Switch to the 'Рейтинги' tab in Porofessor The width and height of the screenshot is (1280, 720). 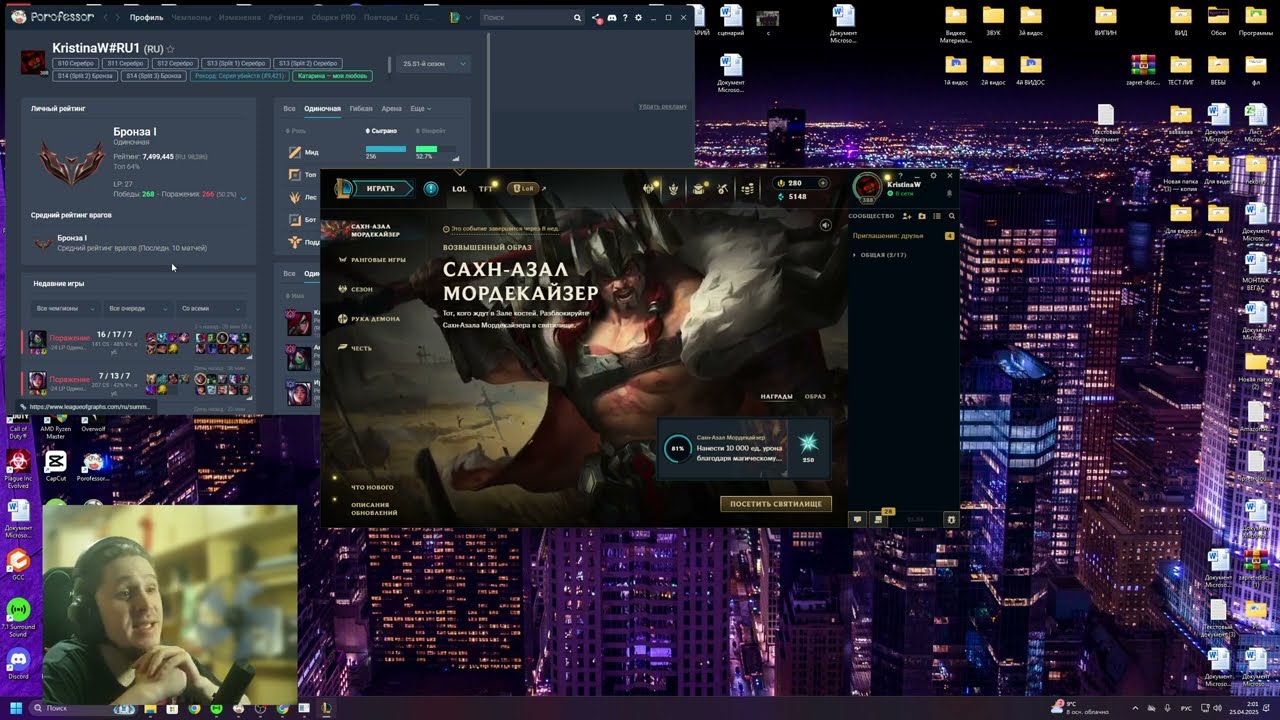(286, 17)
